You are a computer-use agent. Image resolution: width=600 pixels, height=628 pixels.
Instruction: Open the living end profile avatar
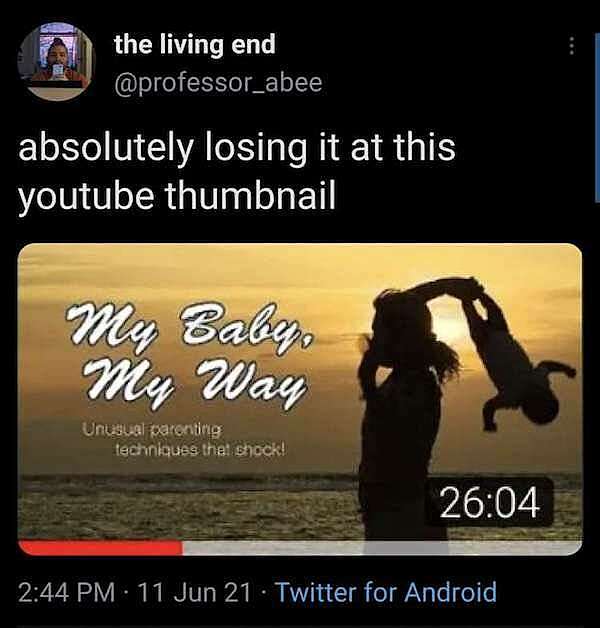(56, 61)
